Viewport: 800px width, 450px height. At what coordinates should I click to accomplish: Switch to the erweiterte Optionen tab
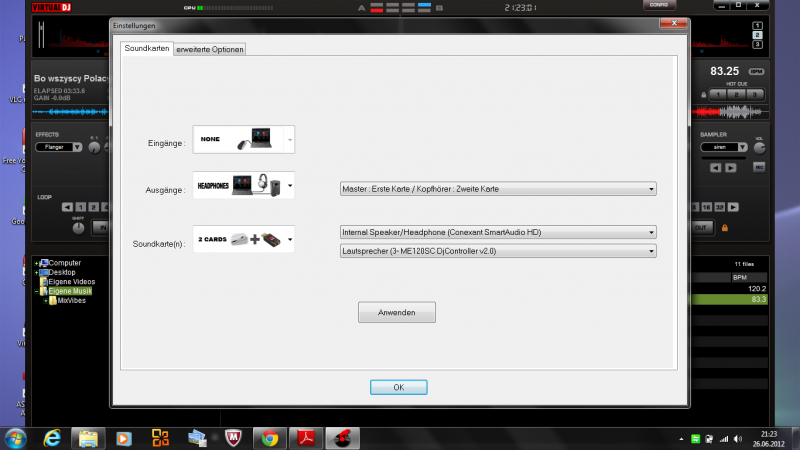[209, 49]
